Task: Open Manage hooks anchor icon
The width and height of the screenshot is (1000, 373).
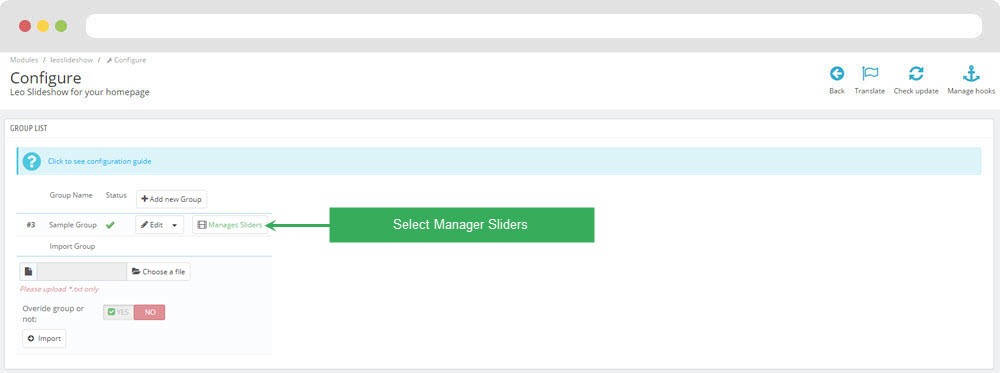Action: [971, 73]
